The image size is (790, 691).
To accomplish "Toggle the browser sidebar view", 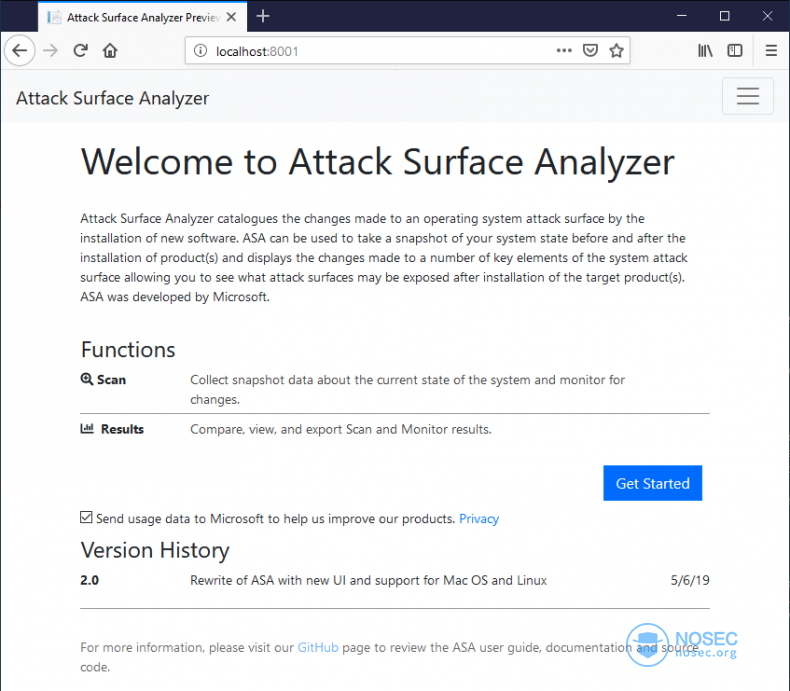I will pyautogui.click(x=735, y=50).
